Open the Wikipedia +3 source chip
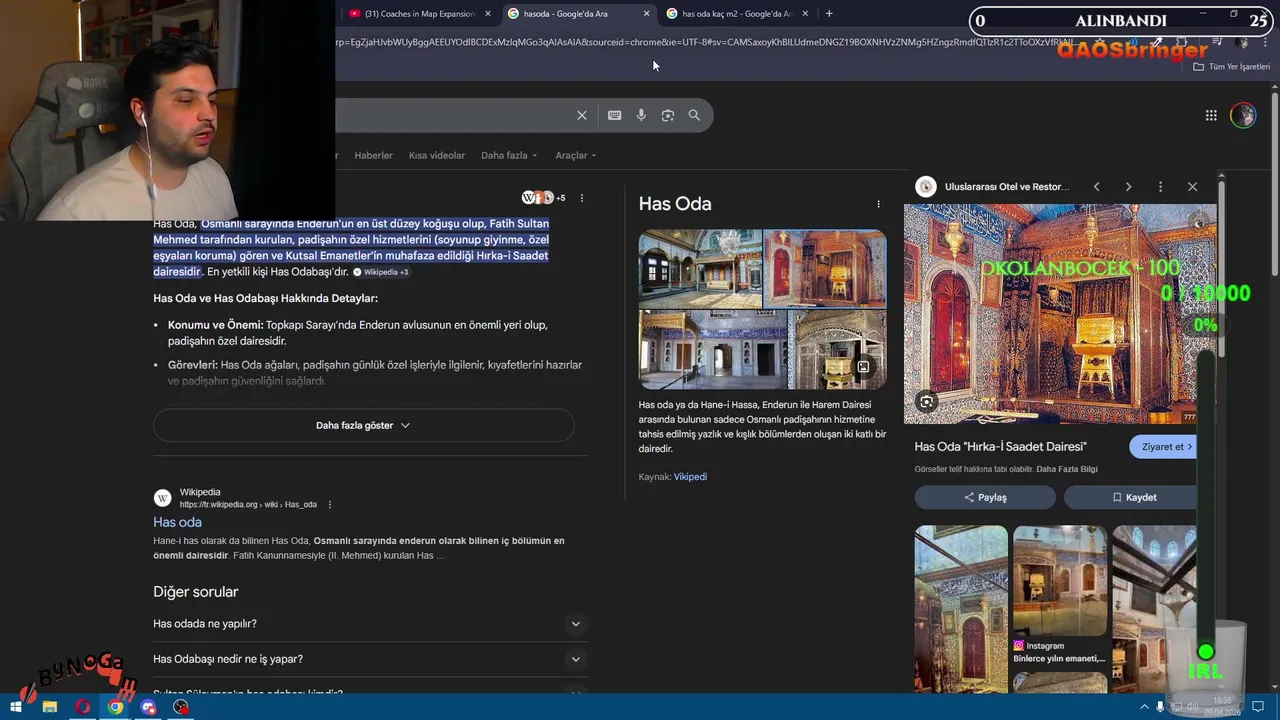Screen dimensions: 1280x720 (380, 272)
